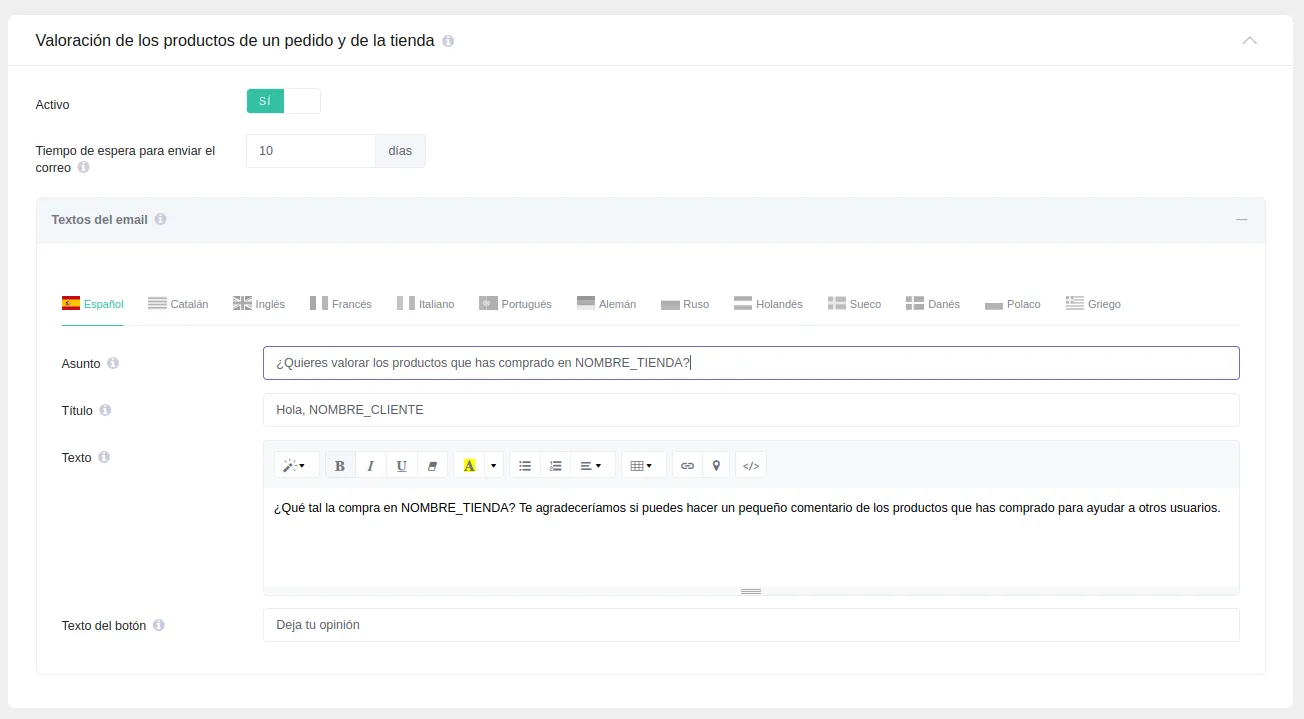The image size is (1304, 719).
Task: Click the info icon next to Asunto
Action: [113, 363]
